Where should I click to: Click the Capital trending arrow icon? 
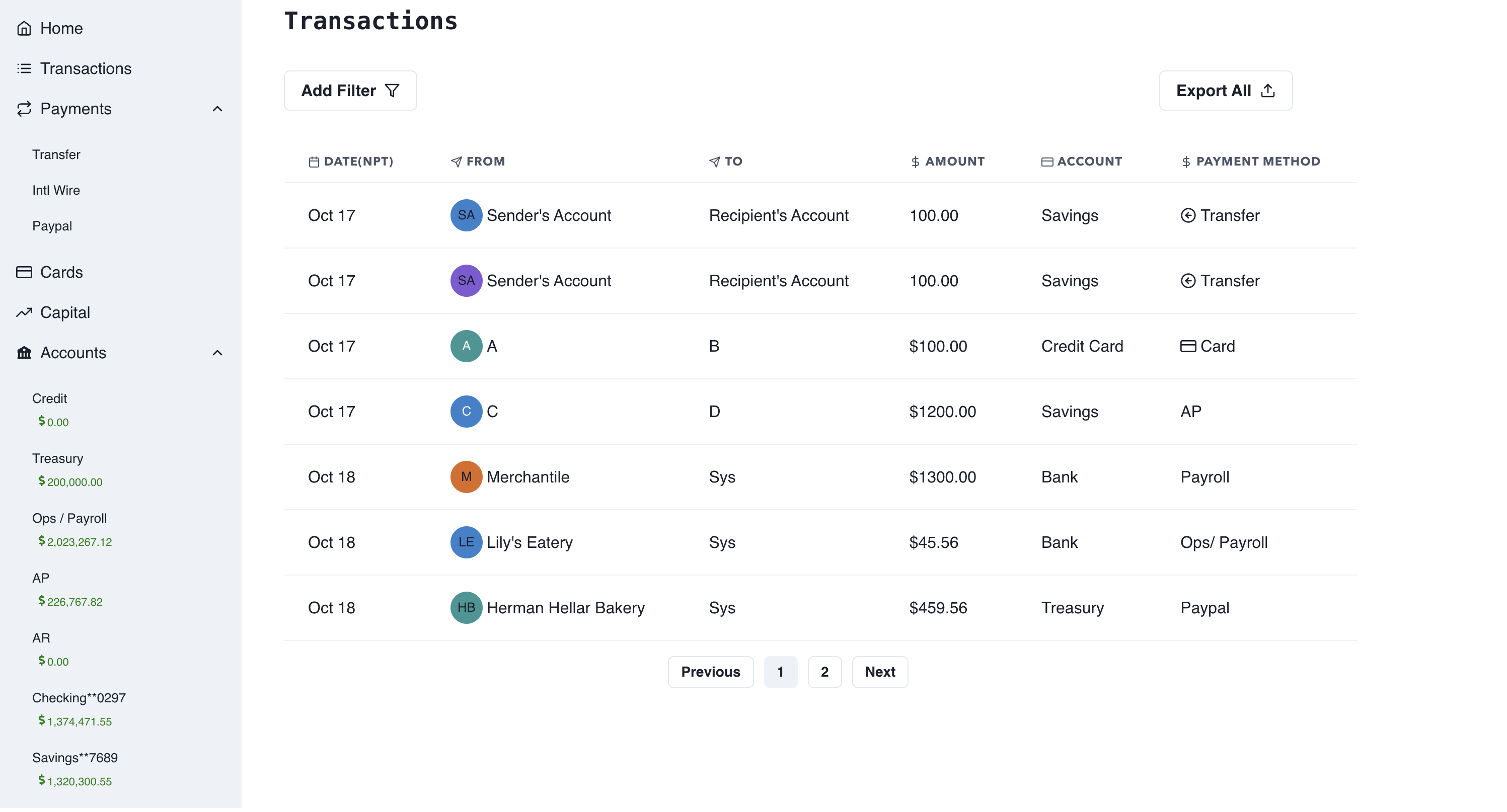24,313
